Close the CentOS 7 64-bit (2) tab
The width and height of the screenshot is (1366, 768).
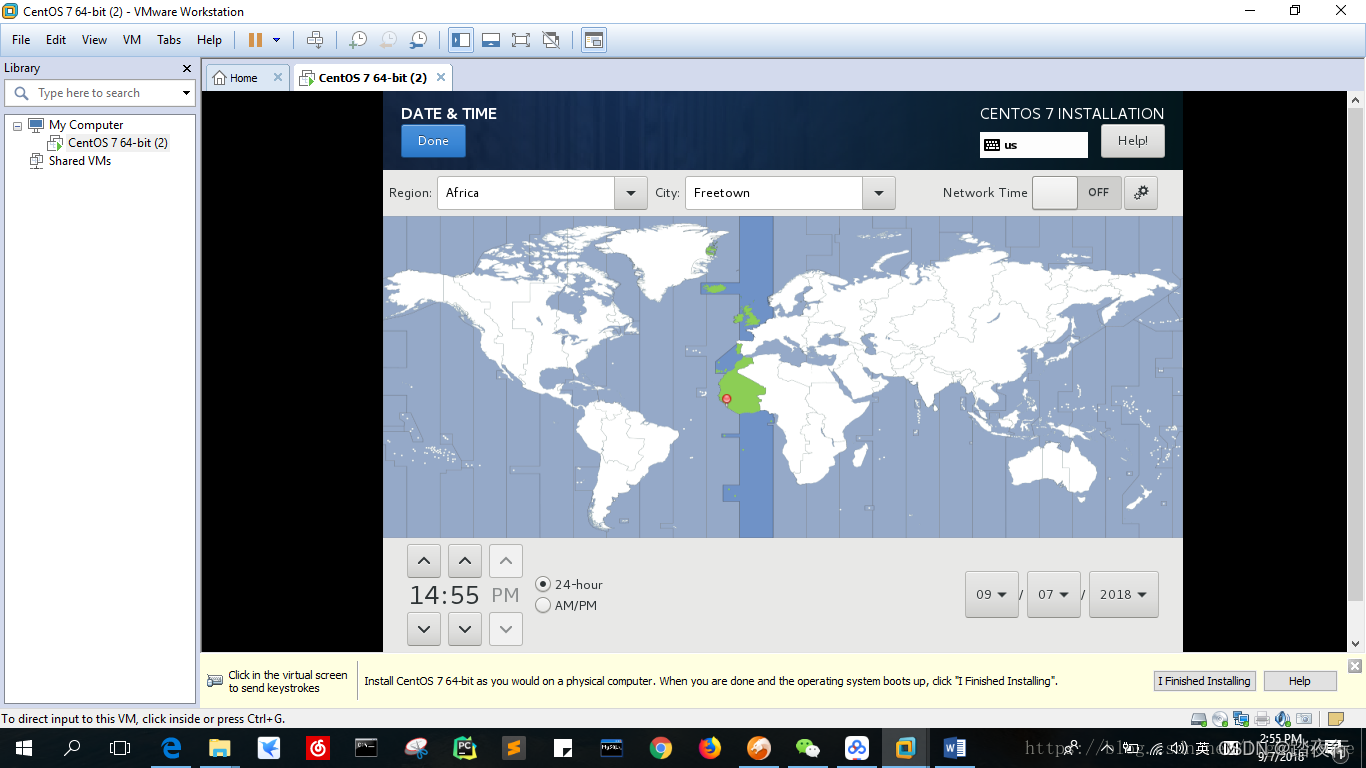coord(440,77)
